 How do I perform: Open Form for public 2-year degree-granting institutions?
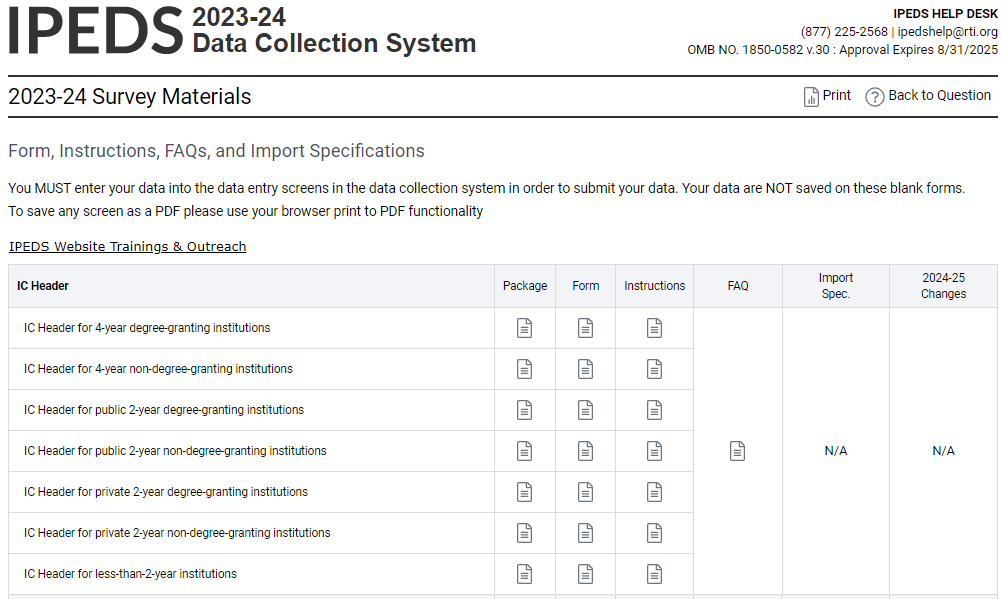[x=585, y=410]
